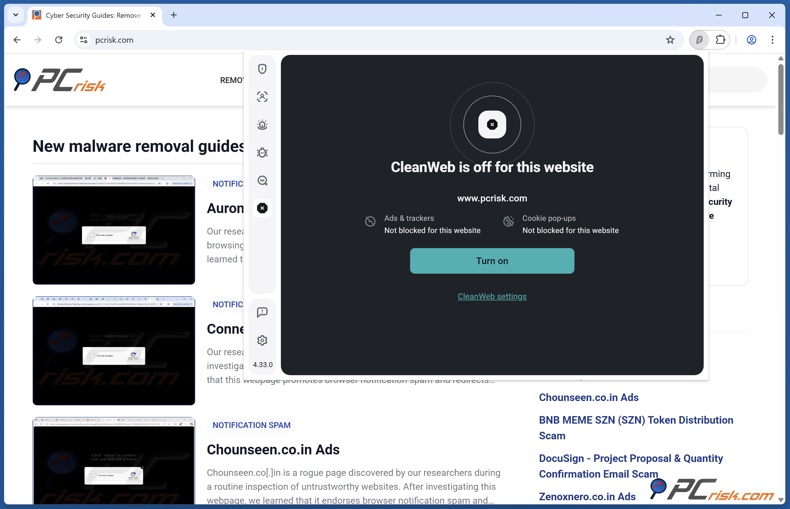The width and height of the screenshot is (790, 509).
Task: Click NOTIFICATION SPAM tag above Chounseen article
Action: (x=251, y=425)
